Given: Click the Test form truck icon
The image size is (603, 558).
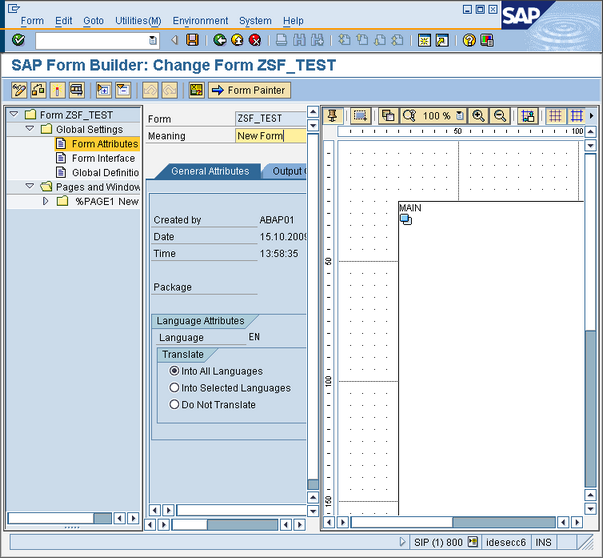Looking at the screenshot, I should [x=77, y=90].
